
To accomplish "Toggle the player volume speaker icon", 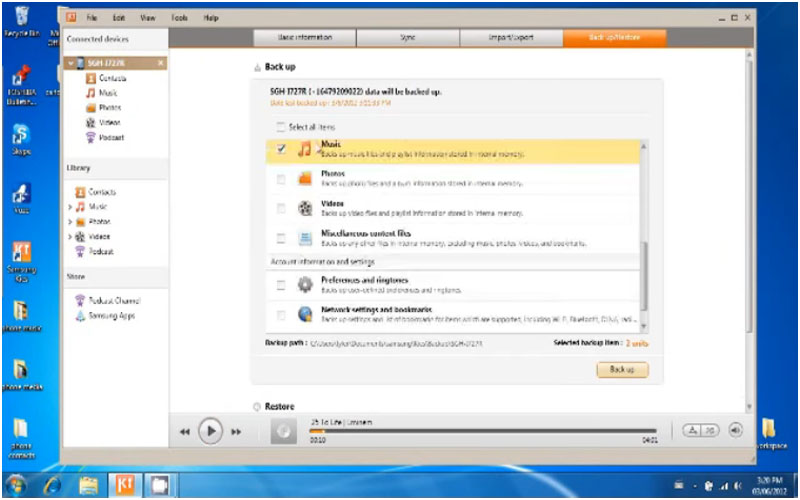I will point(735,431).
